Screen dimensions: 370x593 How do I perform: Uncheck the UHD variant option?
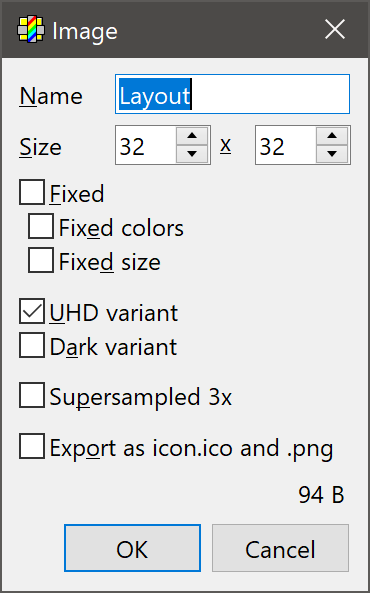32,311
